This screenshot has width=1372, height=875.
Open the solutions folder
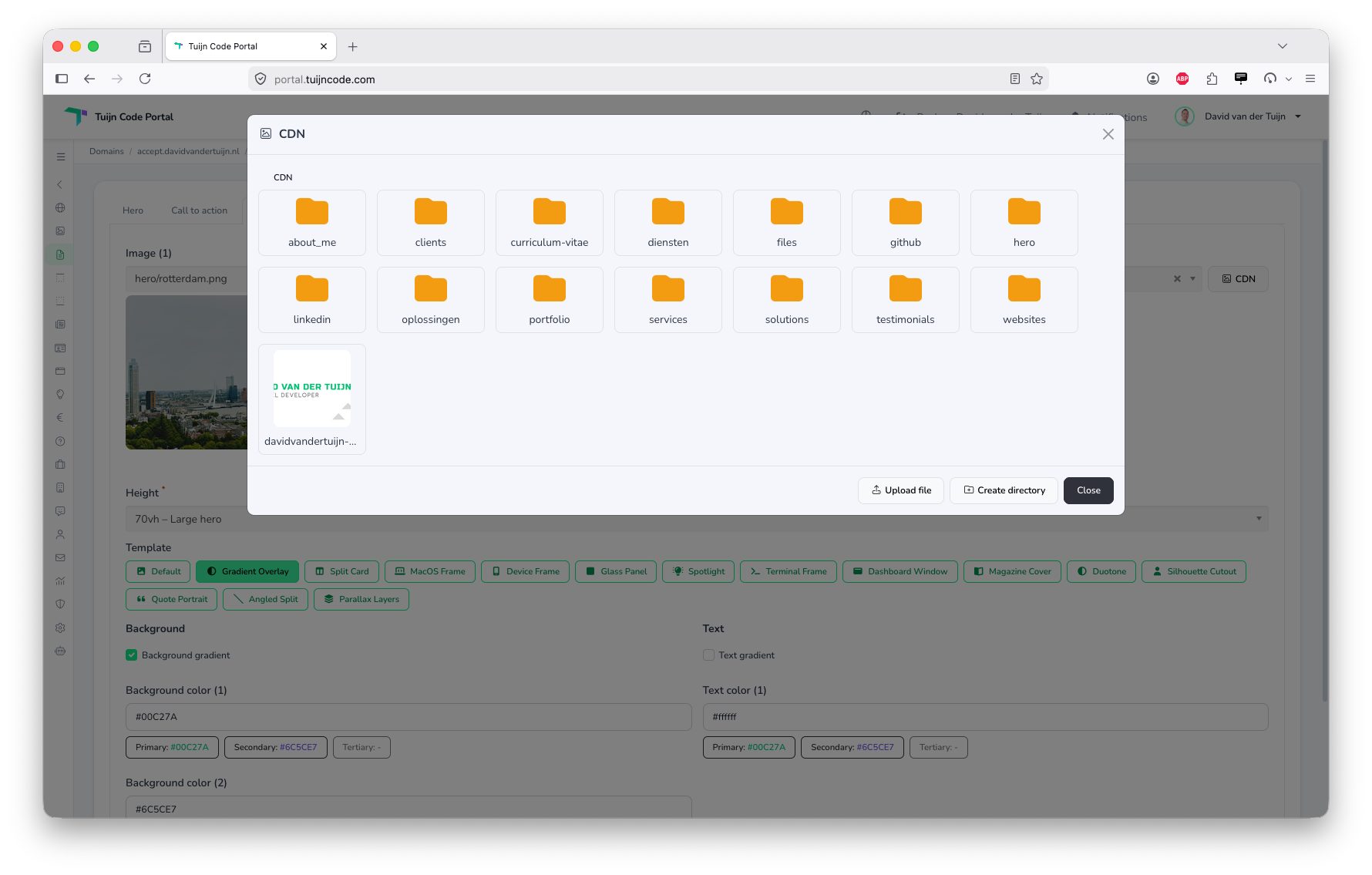coord(787,300)
